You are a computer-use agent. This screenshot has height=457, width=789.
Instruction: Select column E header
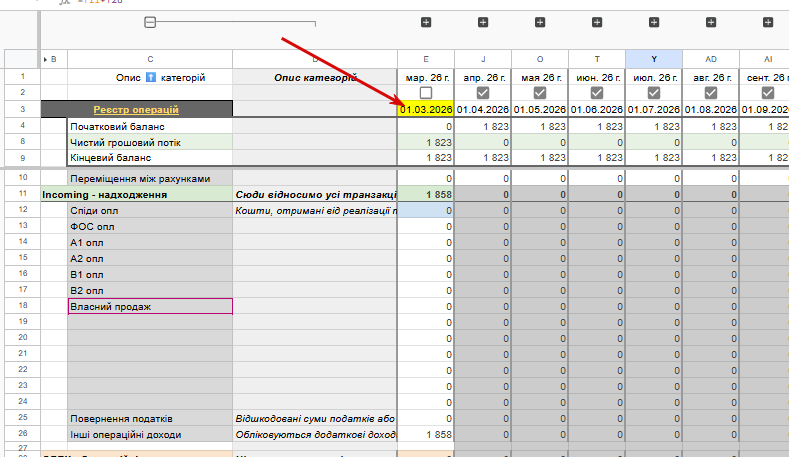pos(426,59)
